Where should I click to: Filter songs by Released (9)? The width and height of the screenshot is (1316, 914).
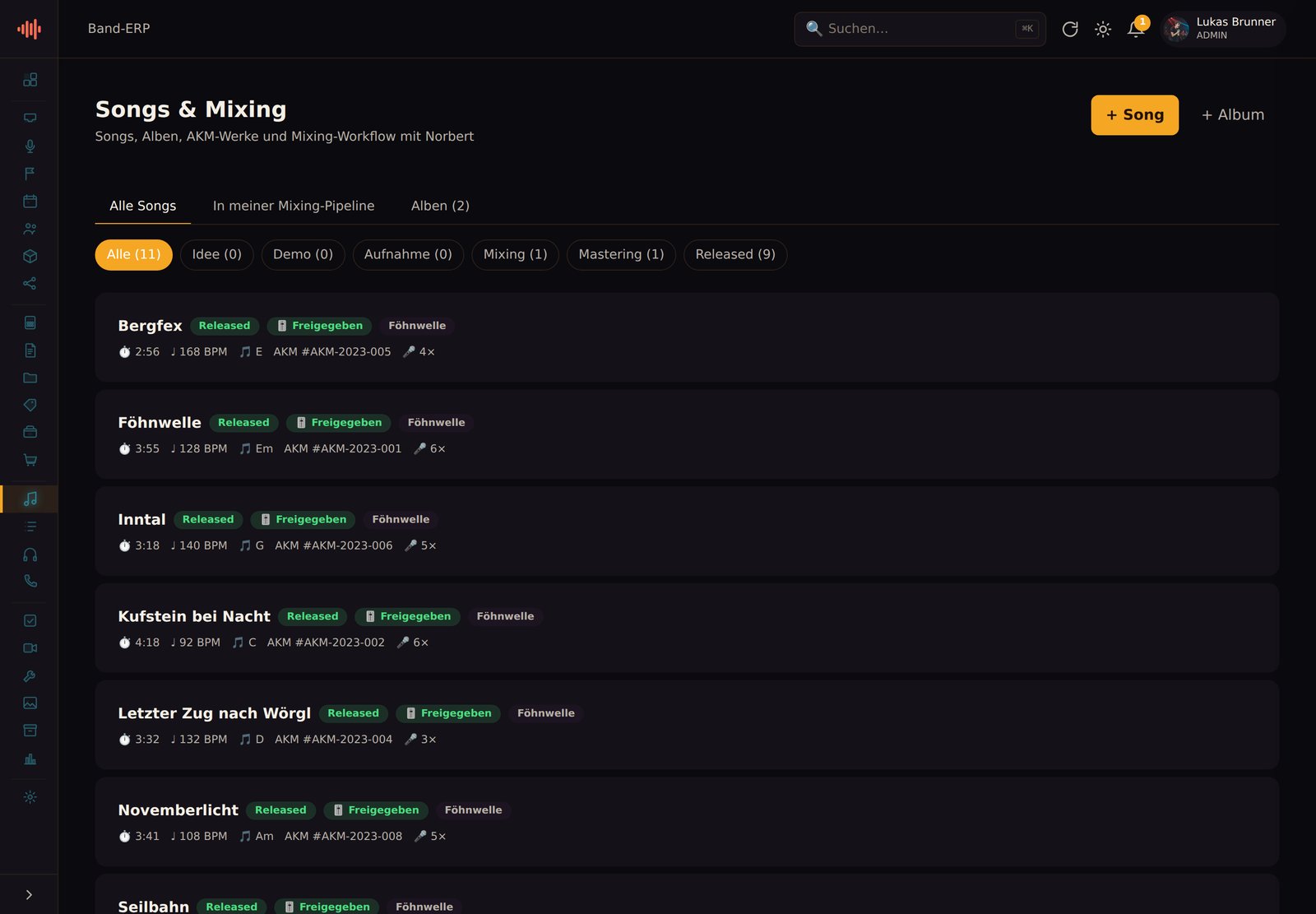click(735, 255)
